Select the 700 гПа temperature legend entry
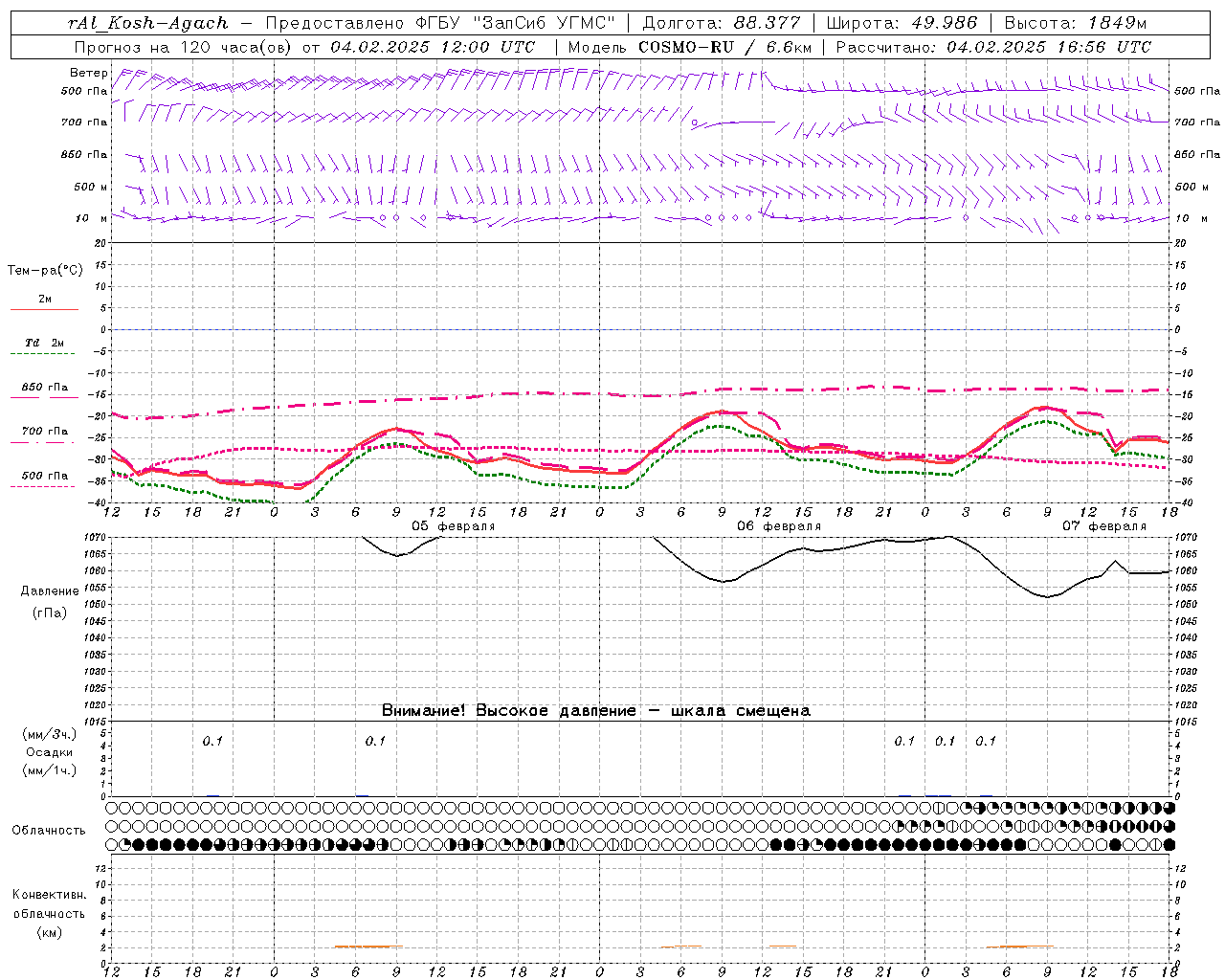 click(x=44, y=432)
